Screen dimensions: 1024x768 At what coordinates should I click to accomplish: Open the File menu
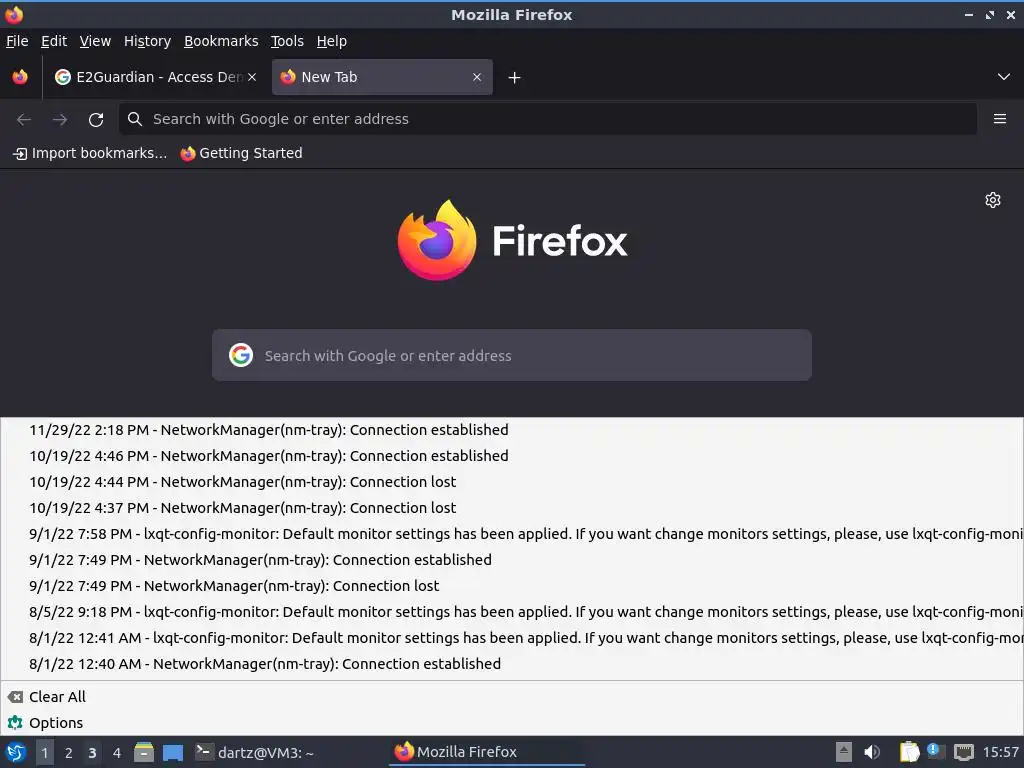coord(17,41)
